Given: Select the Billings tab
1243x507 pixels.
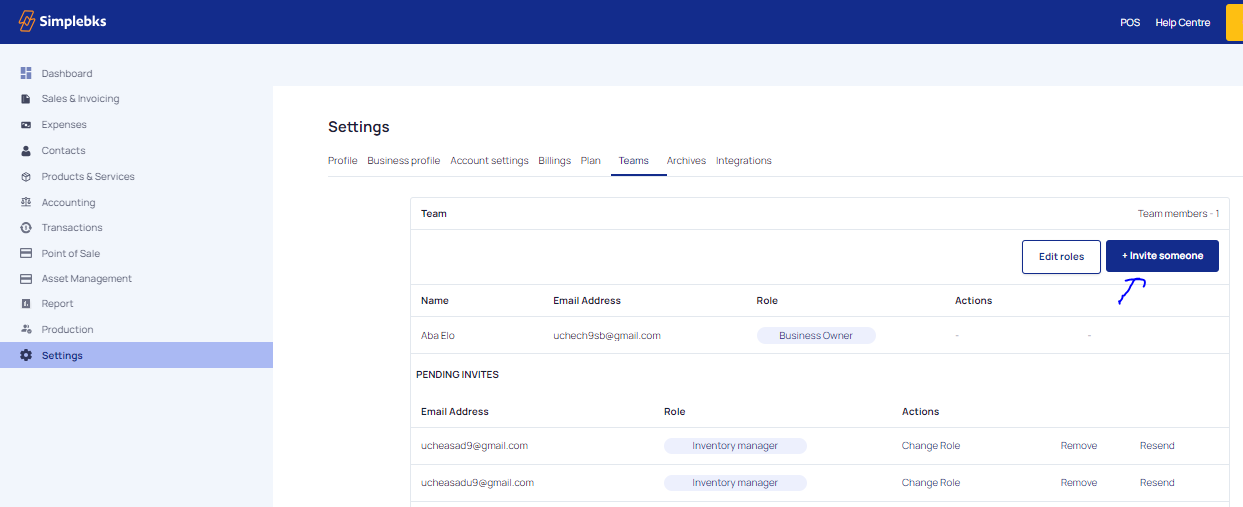Looking at the screenshot, I should [554, 161].
